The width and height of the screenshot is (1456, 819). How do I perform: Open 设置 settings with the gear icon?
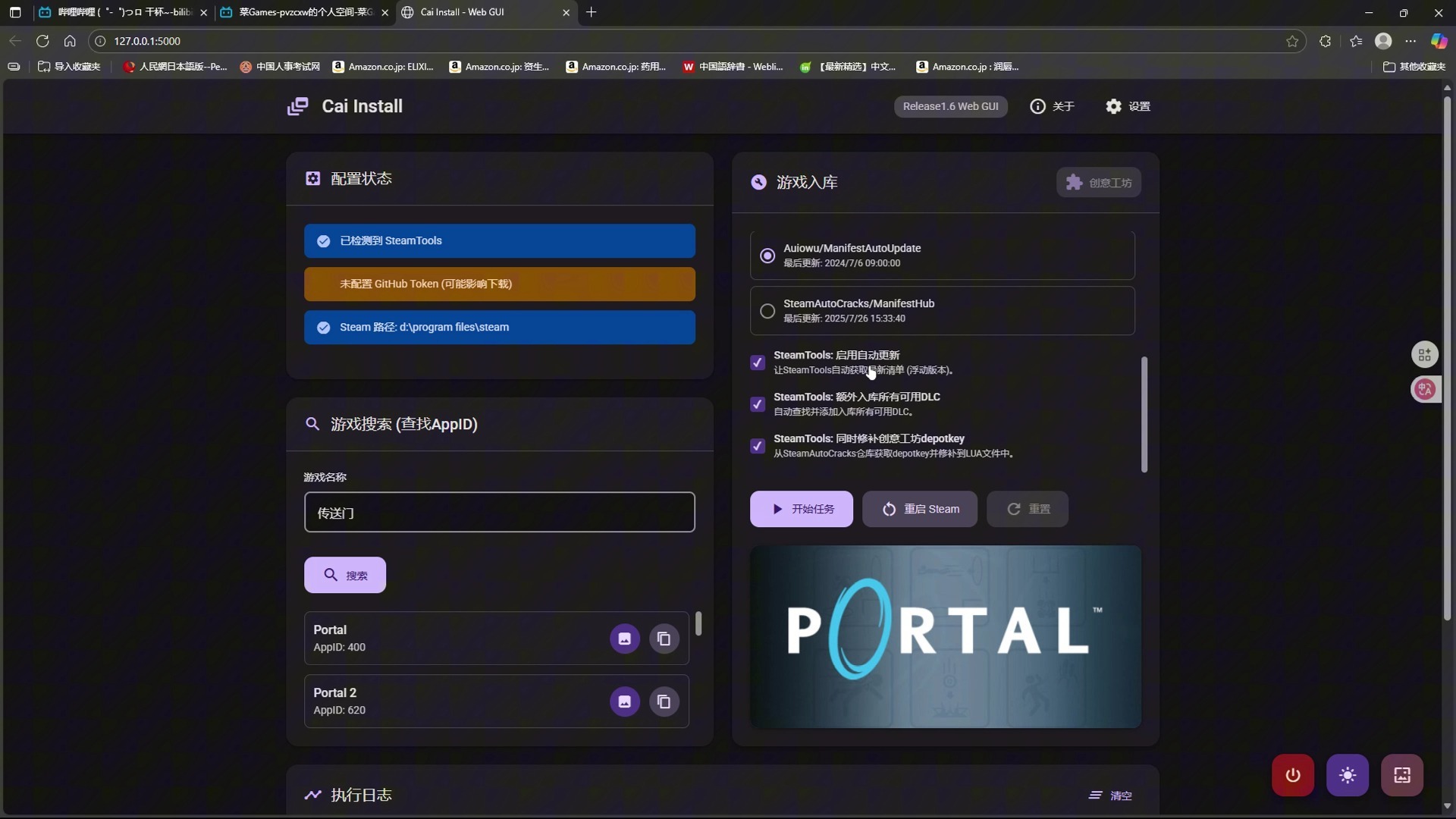(x=1128, y=106)
